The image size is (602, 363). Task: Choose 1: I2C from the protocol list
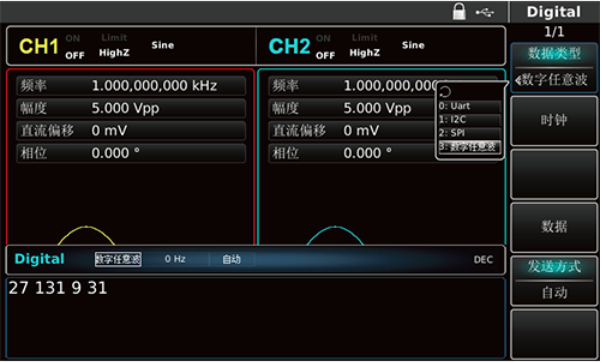click(470, 119)
